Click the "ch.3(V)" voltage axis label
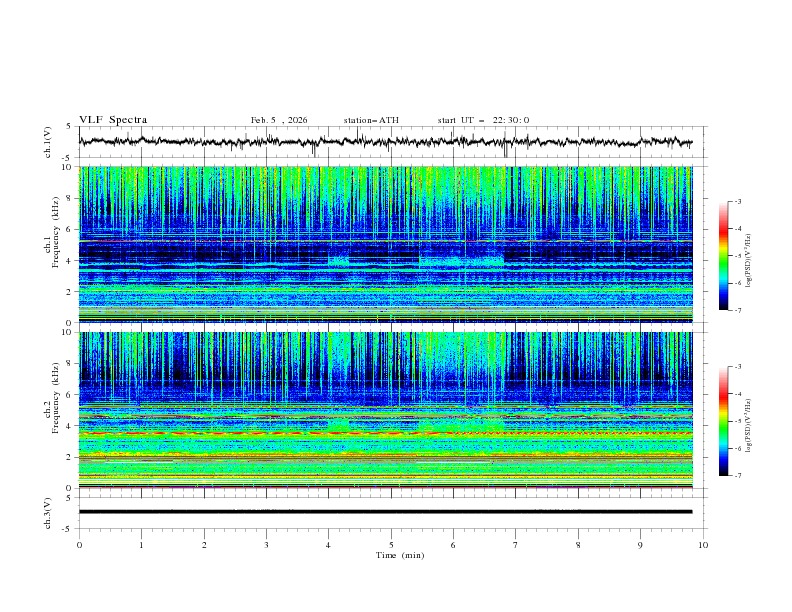Screen dimensions: 792x612 coord(48,513)
